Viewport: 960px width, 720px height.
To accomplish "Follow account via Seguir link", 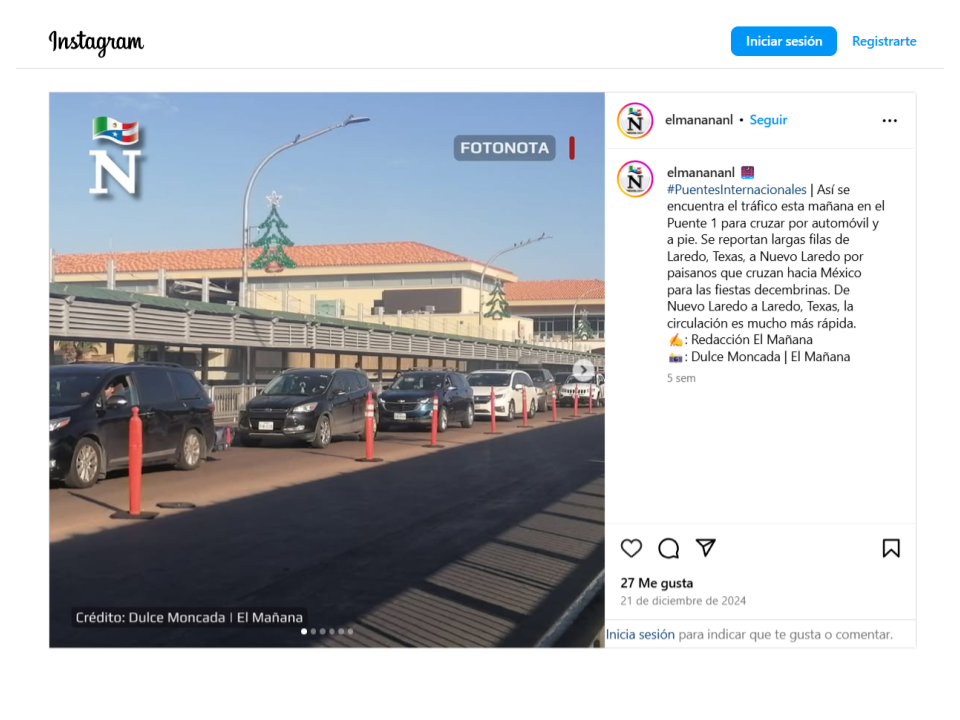I will [x=768, y=120].
